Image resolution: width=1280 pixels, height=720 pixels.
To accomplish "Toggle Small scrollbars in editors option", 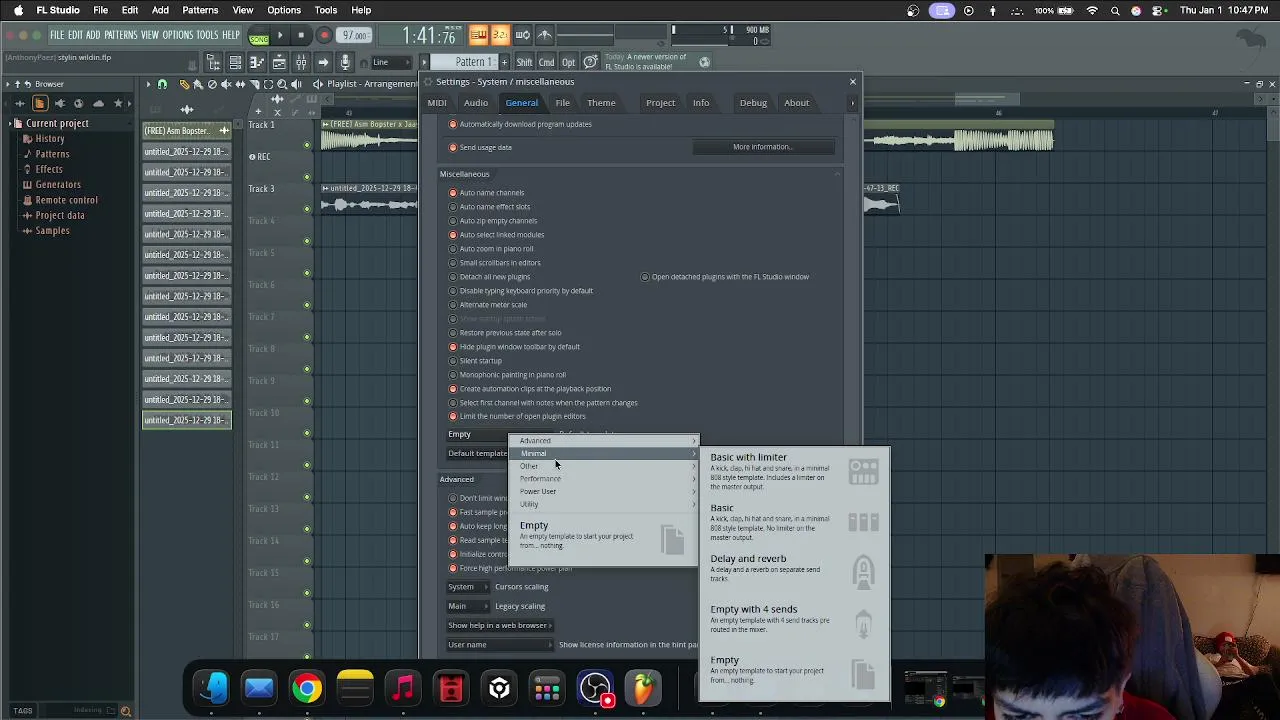I will click(x=495, y=263).
